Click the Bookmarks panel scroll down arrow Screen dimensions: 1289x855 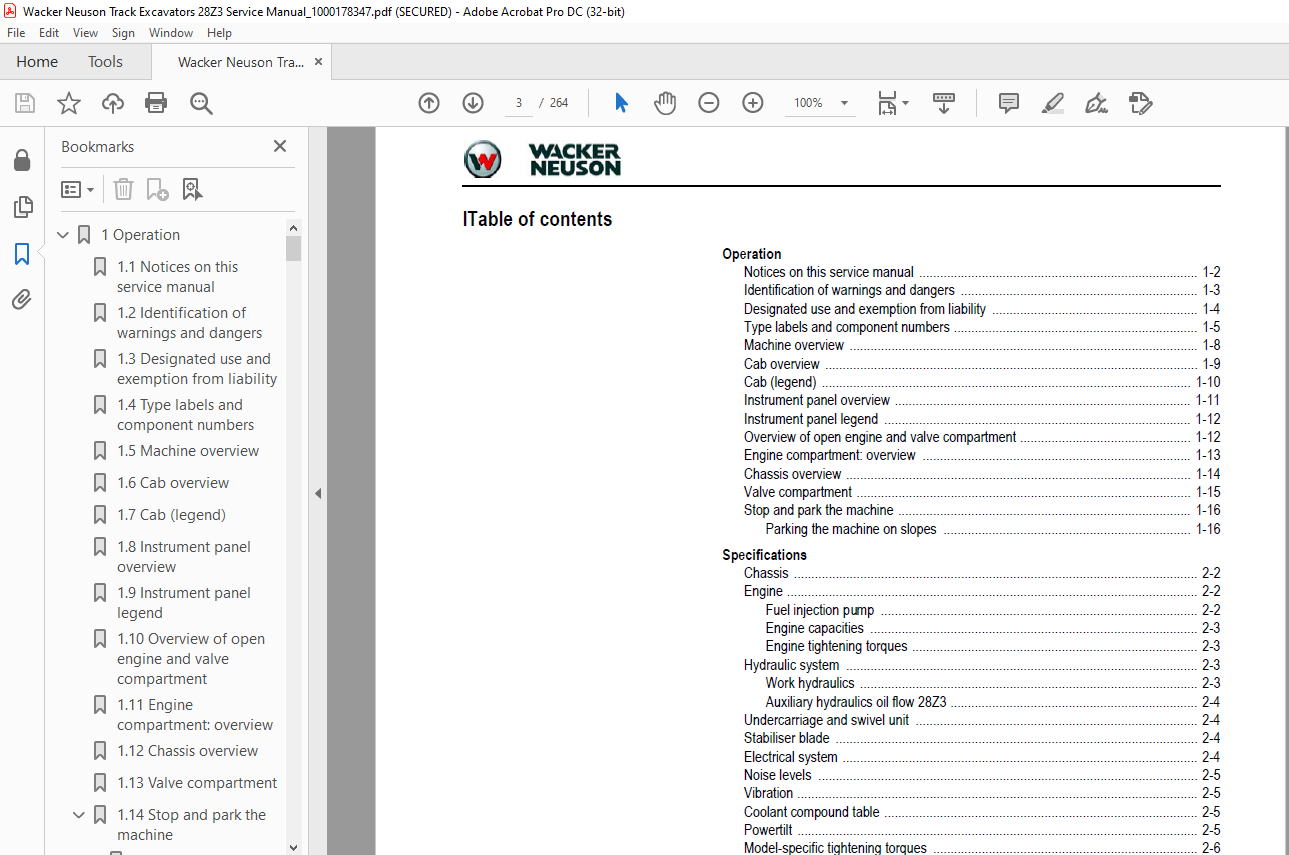coord(293,847)
